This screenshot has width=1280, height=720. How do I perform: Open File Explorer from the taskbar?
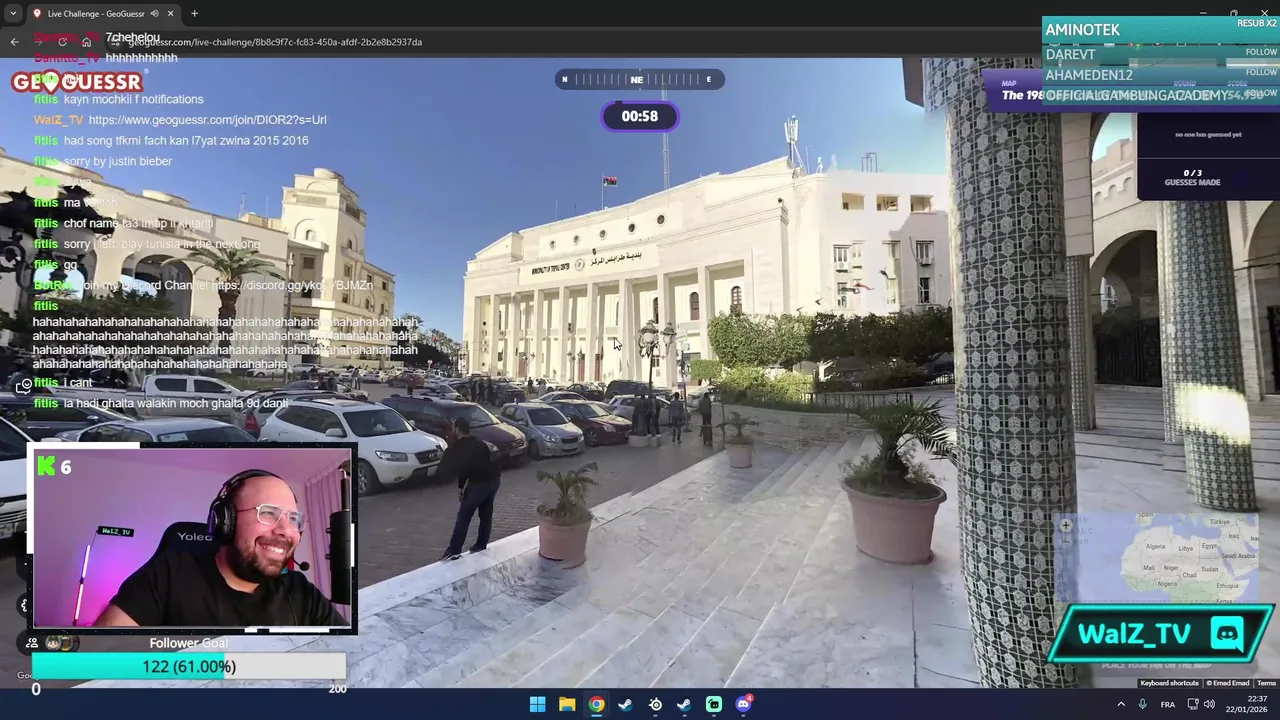[567, 704]
